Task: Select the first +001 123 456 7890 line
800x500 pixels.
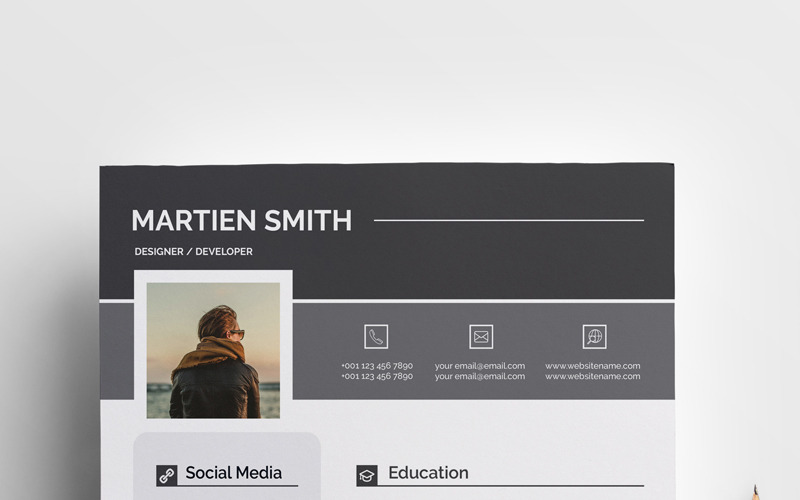Action: (x=377, y=366)
